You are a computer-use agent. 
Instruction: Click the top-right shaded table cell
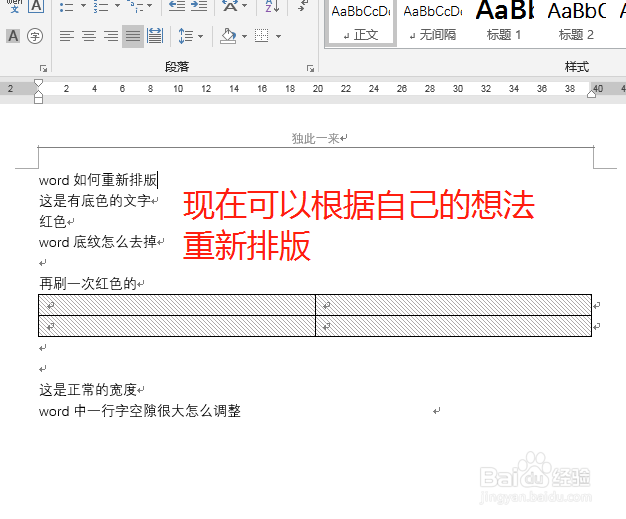(x=454, y=305)
